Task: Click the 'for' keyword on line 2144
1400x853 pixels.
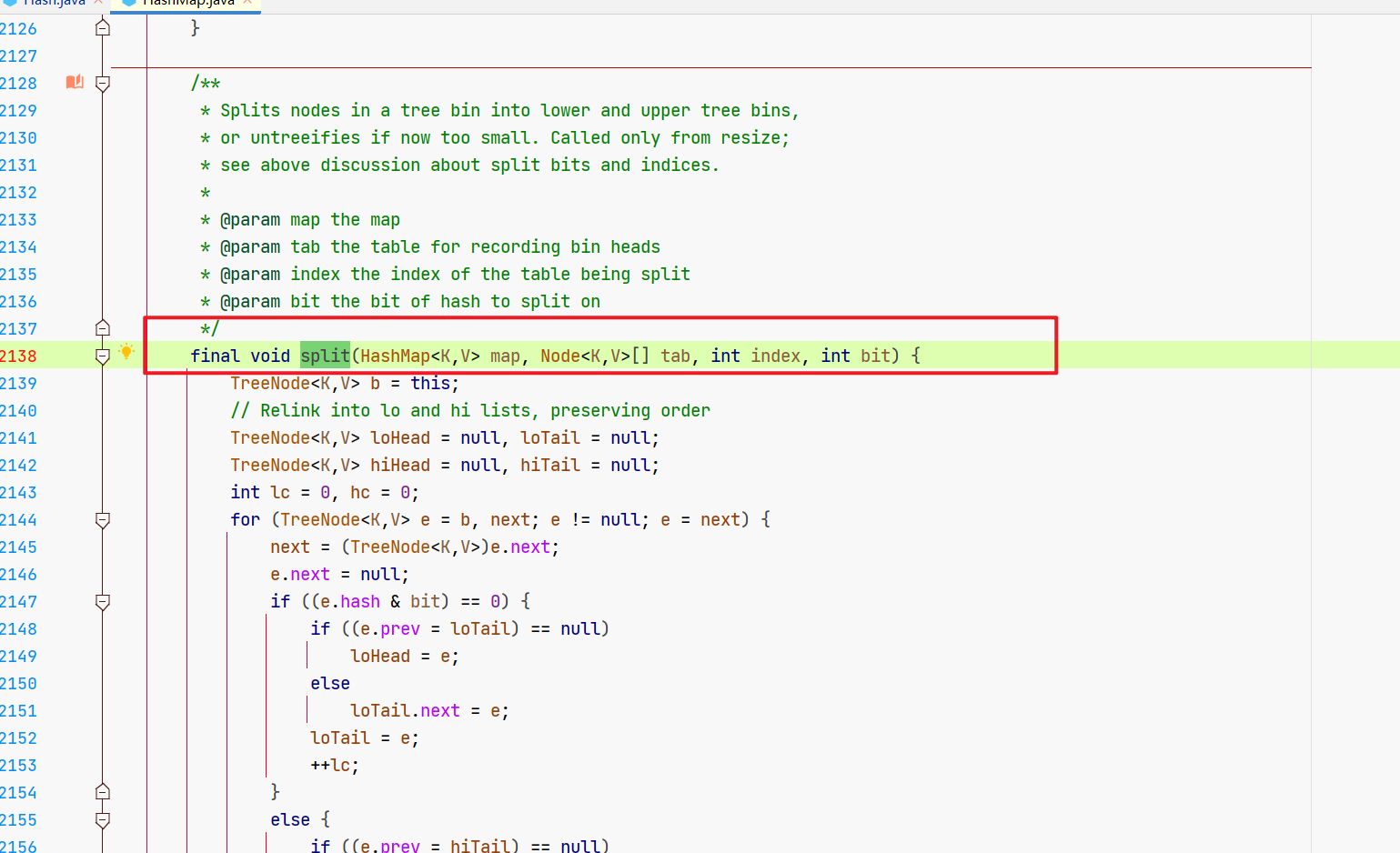Action: (x=245, y=519)
